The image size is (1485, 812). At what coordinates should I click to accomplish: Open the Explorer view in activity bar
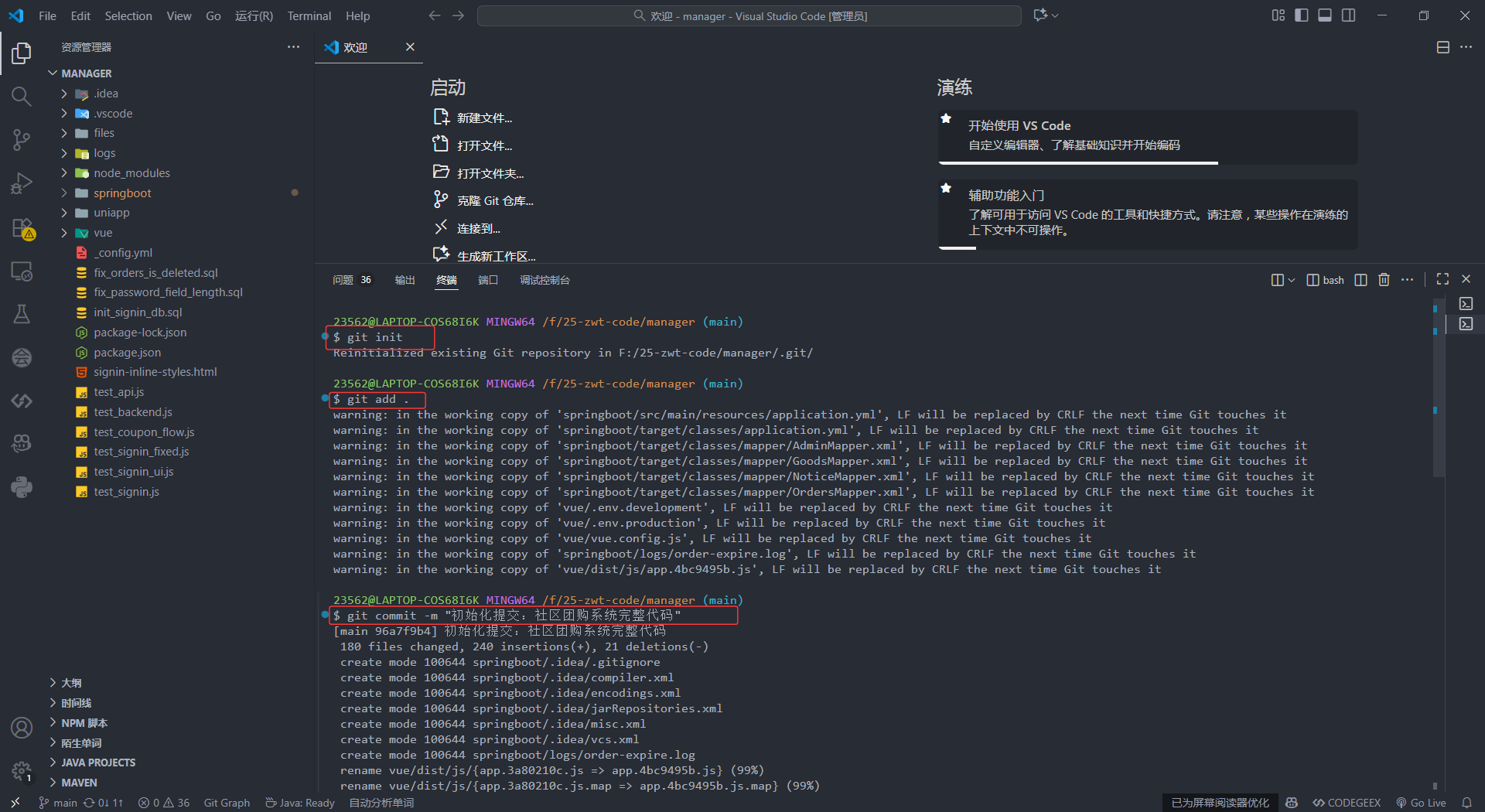22,53
